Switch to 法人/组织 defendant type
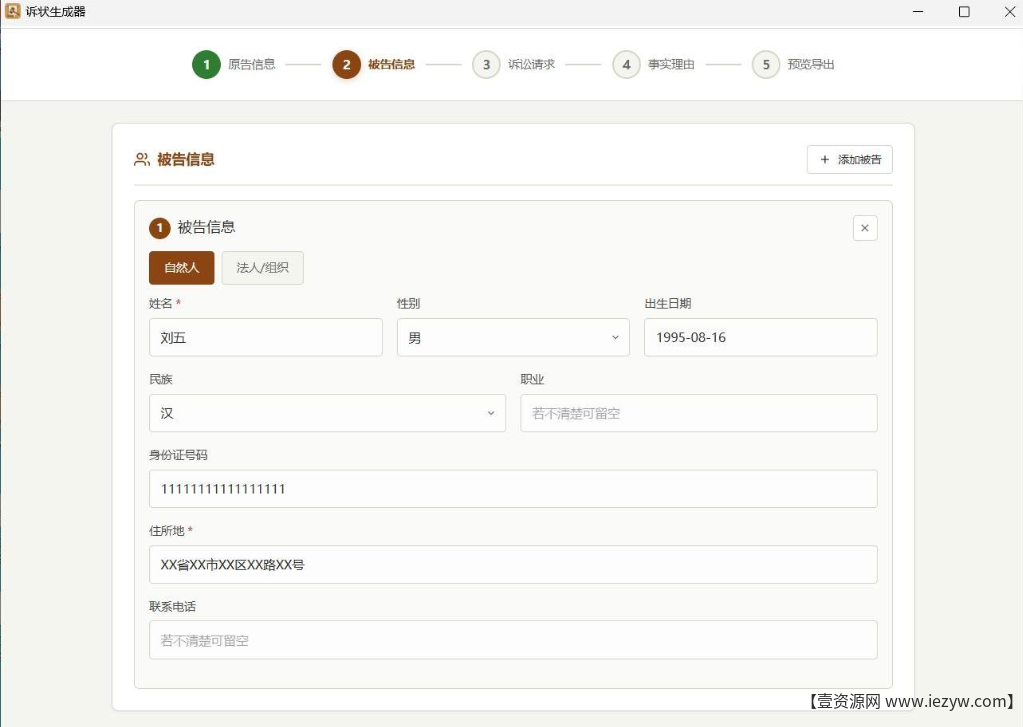 (x=262, y=267)
